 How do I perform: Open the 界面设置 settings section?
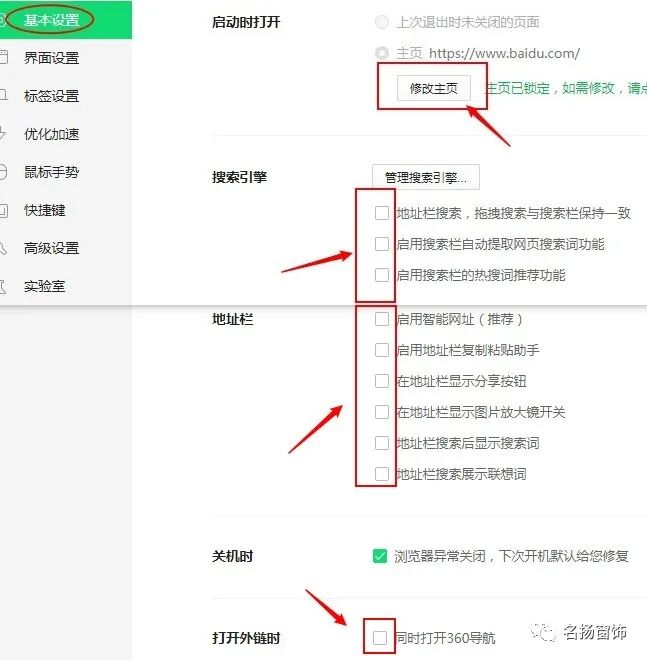[x=51, y=58]
